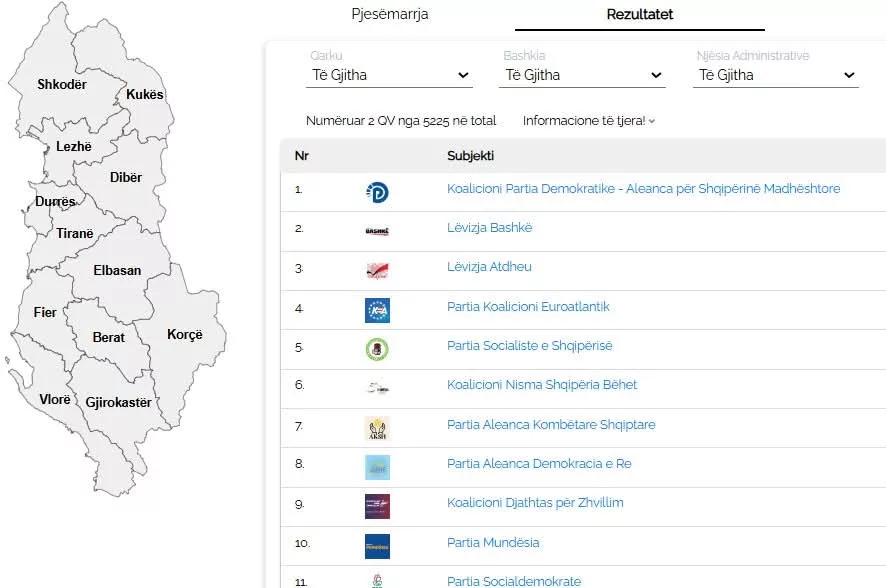Click the Partia Demokratike coalition logo
Image resolution: width=886 pixels, height=588 pixels.
click(377, 193)
